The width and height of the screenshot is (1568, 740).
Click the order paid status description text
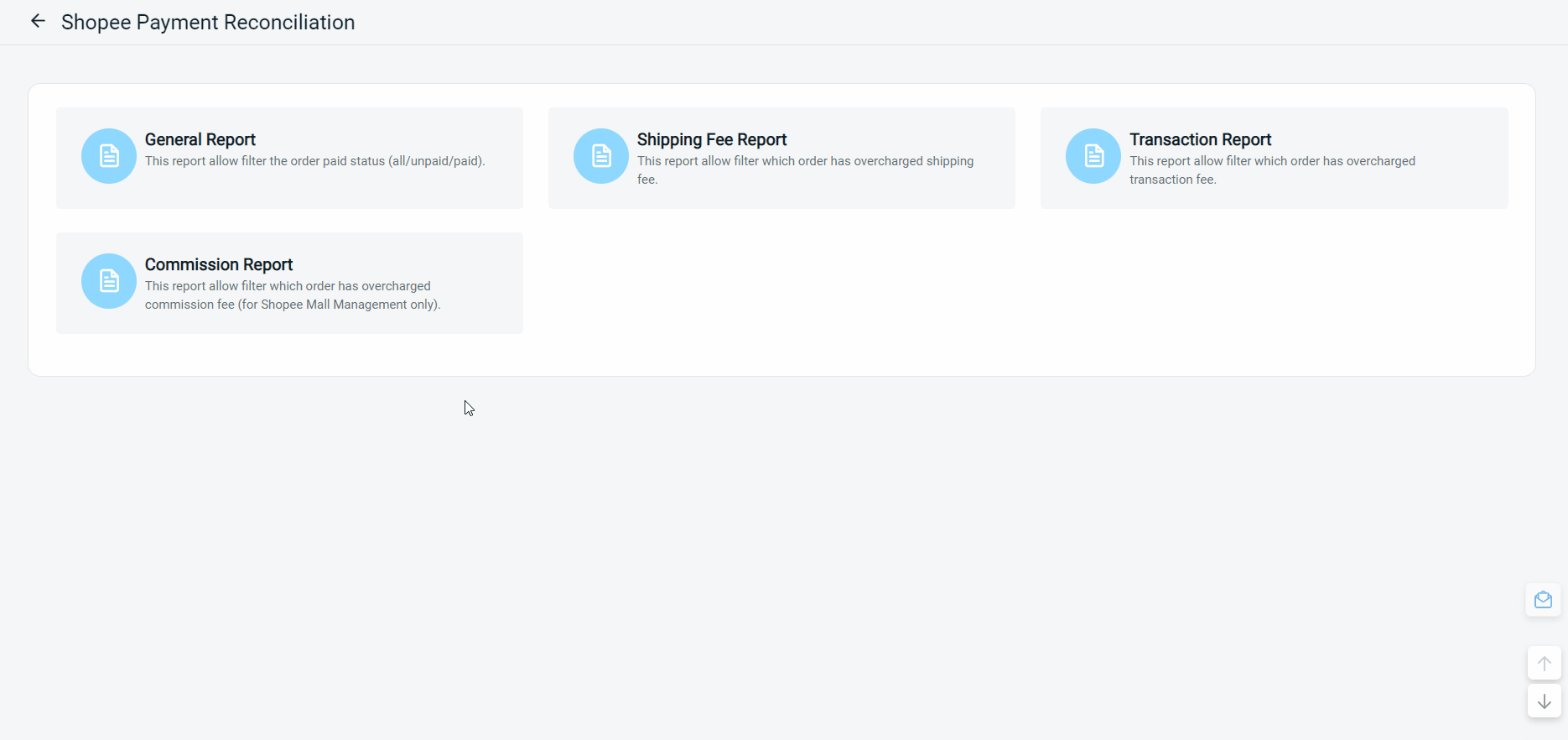pos(314,161)
